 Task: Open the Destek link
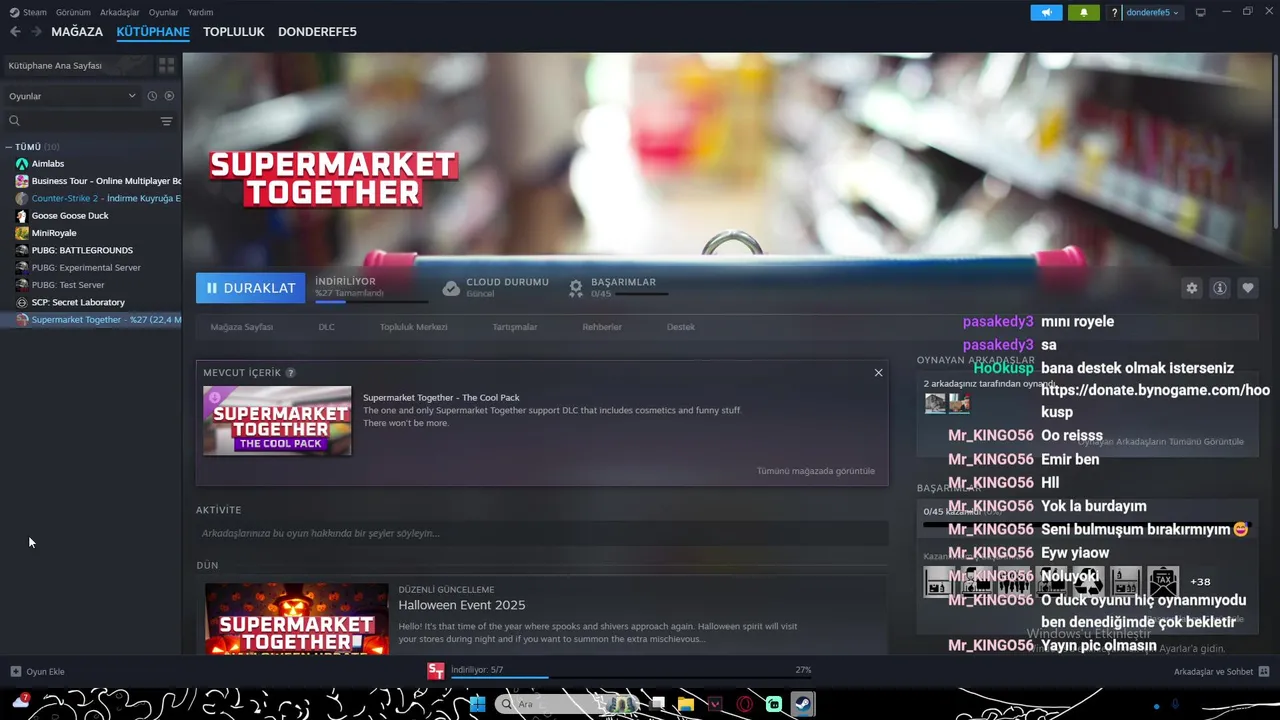[x=681, y=327]
